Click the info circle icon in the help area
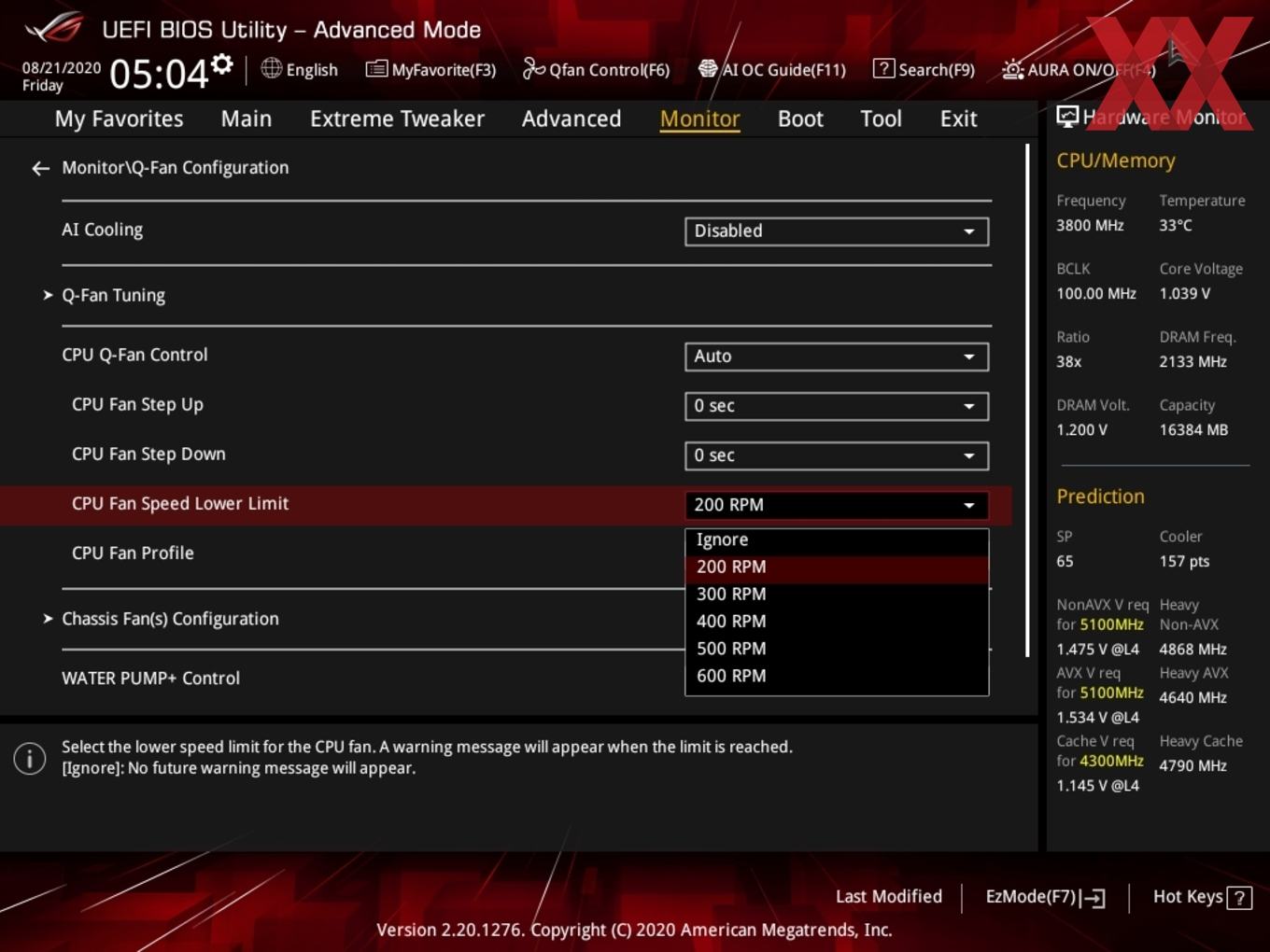 click(x=30, y=759)
